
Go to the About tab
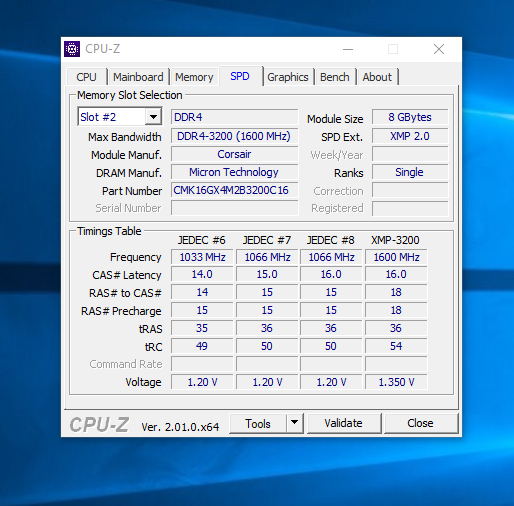(x=377, y=77)
